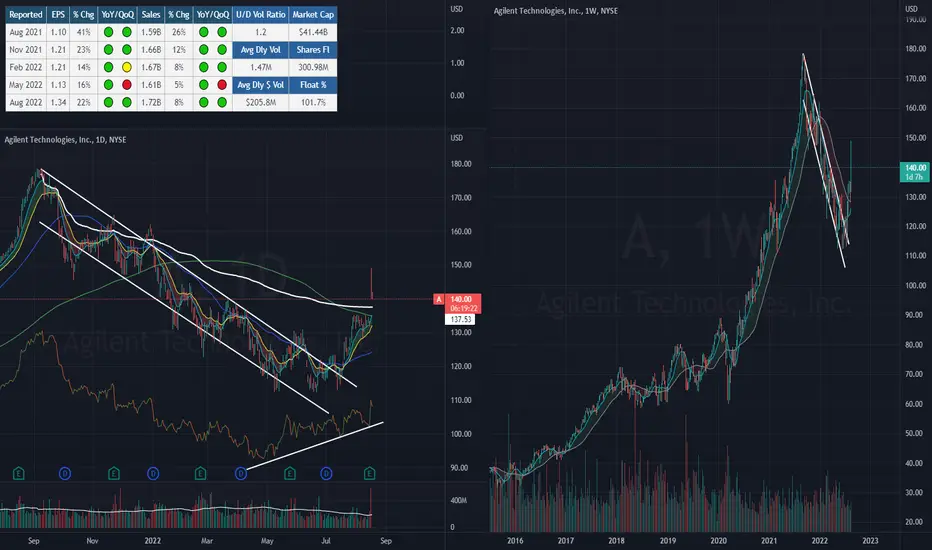Viewport: 932px width, 550px height.
Task: Click the 'May 2022' reported row cell
Action: 26,85
